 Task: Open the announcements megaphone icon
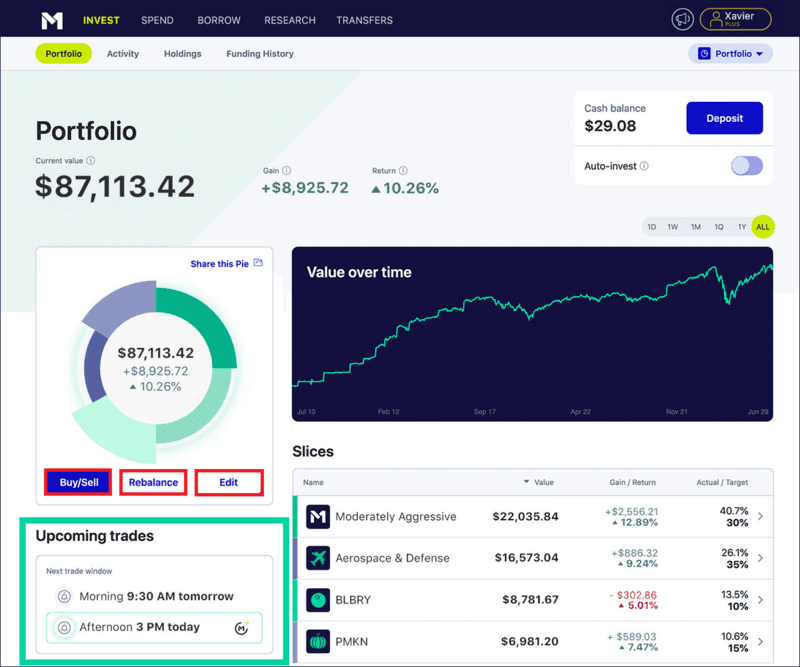[682, 20]
